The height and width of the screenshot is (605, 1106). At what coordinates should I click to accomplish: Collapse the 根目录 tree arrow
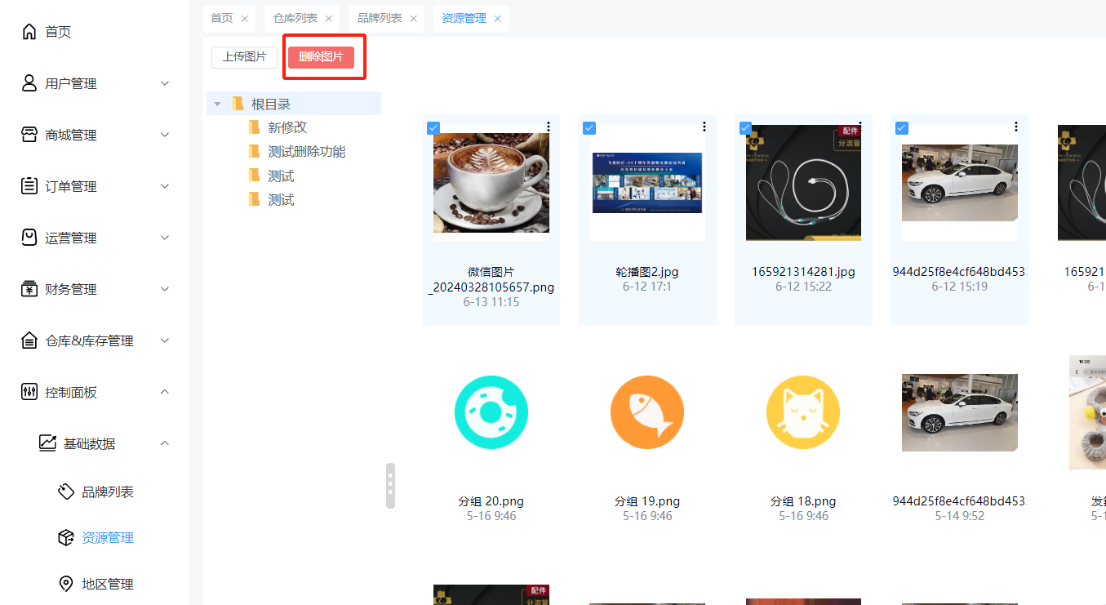coord(217,104)
